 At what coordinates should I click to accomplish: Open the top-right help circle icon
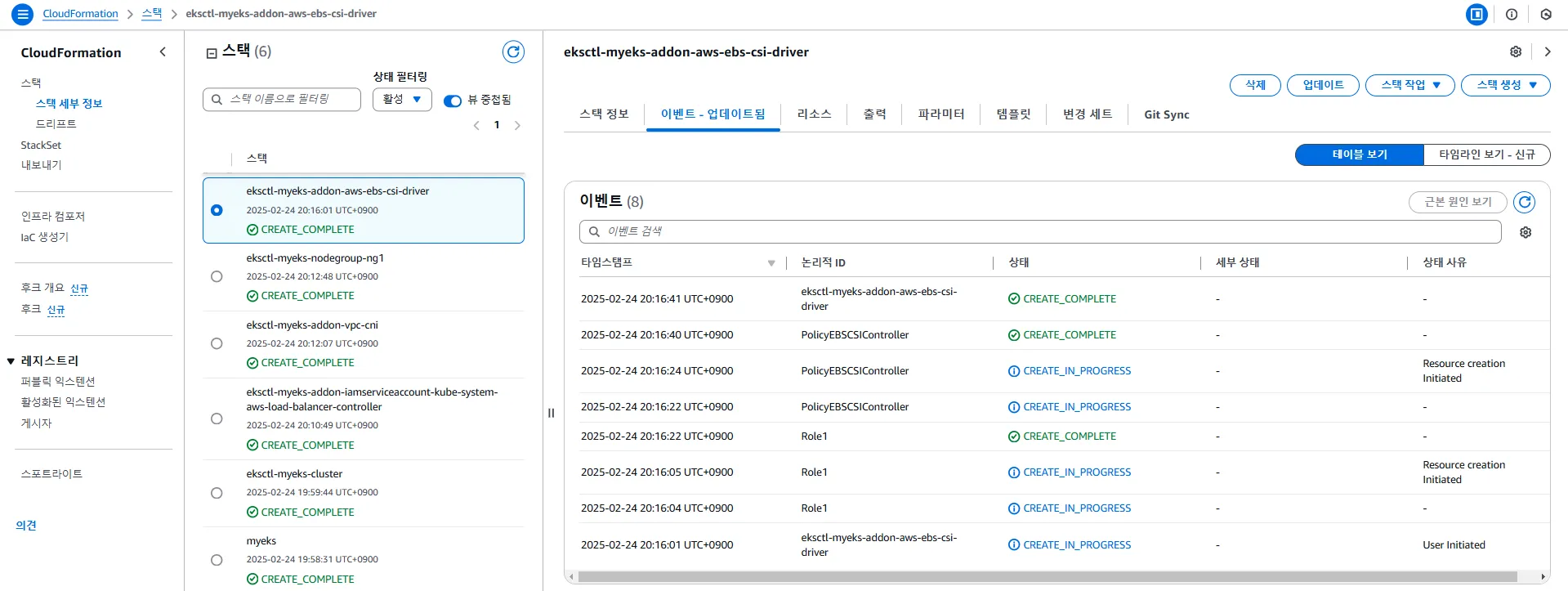tap(1546, 14)
